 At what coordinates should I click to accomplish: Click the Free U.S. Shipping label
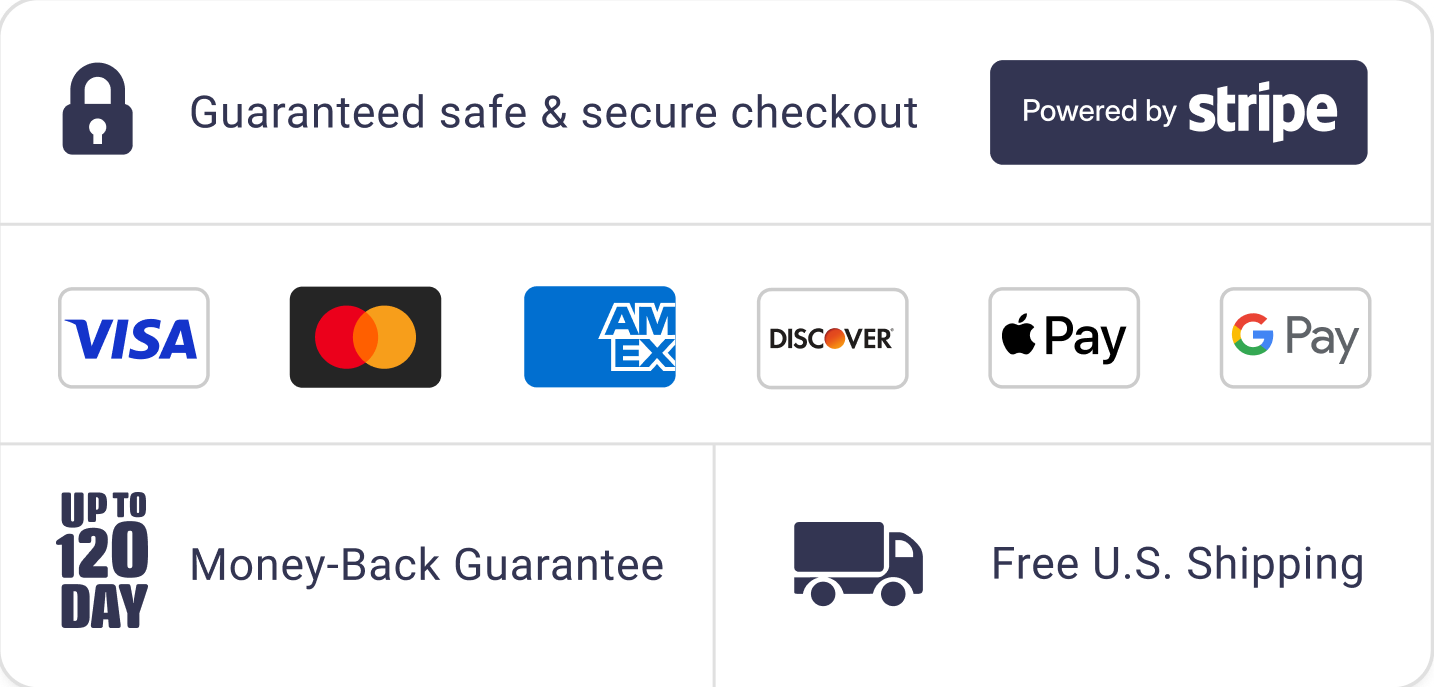1177,564
